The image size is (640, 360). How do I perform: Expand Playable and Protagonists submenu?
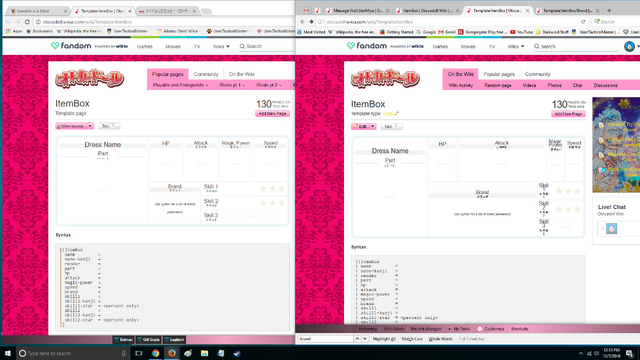pos(180,85)
